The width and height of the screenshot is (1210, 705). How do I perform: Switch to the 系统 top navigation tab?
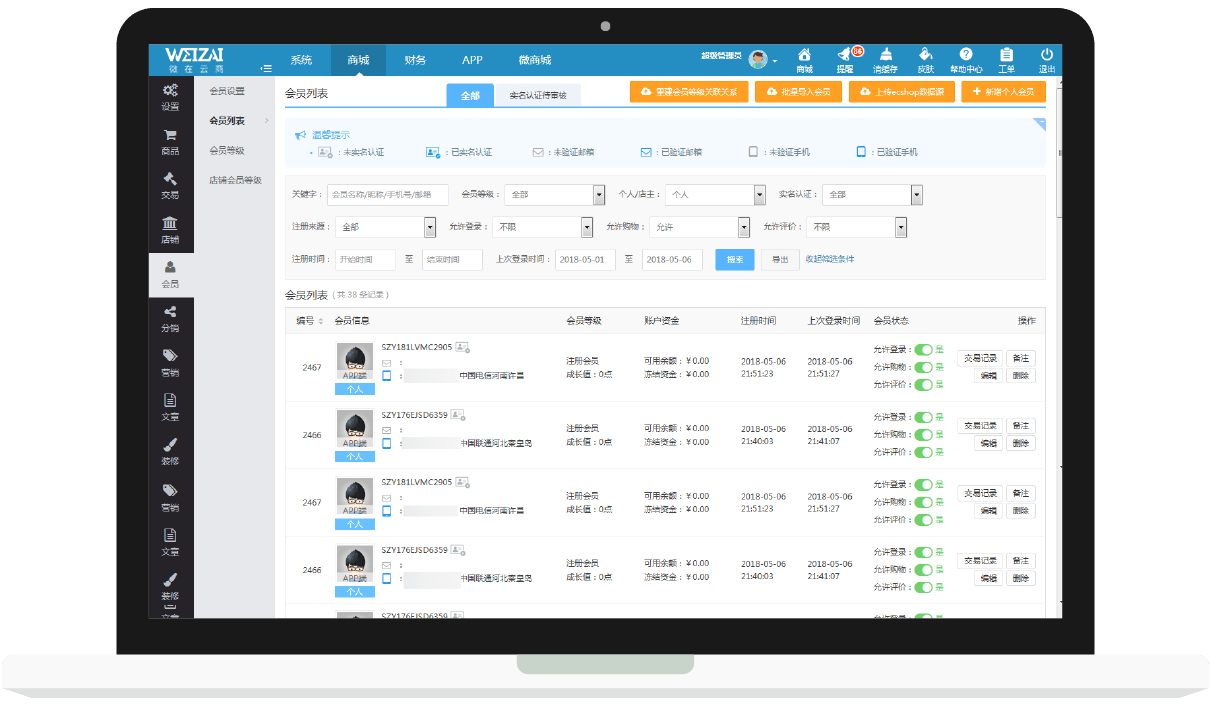click(301, 60)
